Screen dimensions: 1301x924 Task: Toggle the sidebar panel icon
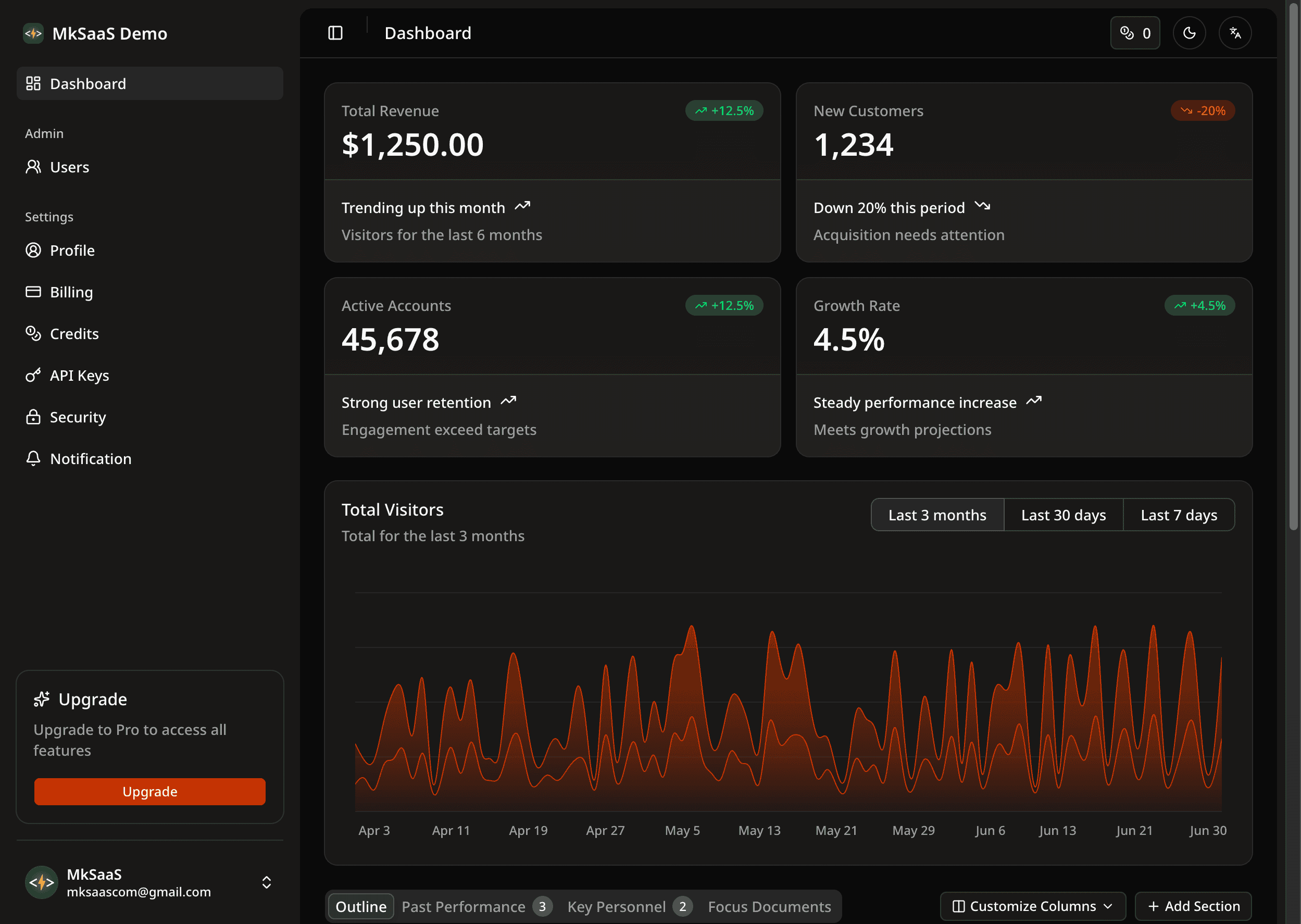(x=335, y=33)
